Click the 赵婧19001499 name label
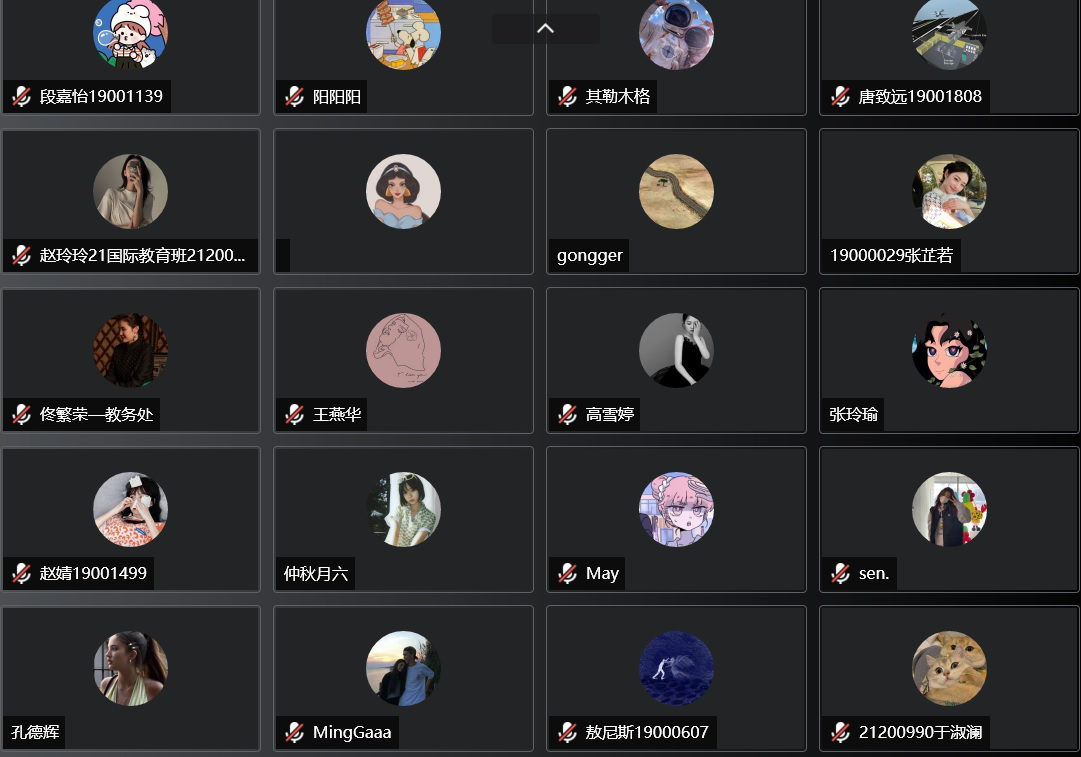The height and width of the screenshot is (757, 1081). (93, 574)
